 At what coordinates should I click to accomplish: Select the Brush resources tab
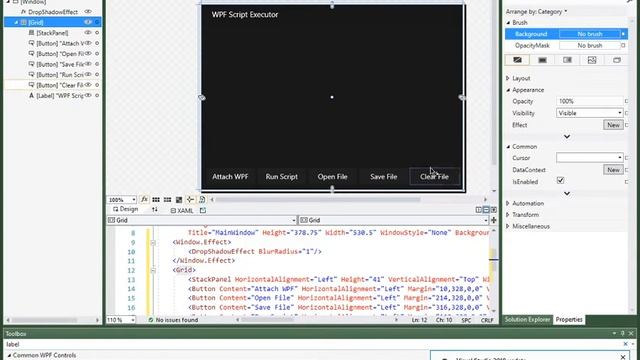point(617,60)
